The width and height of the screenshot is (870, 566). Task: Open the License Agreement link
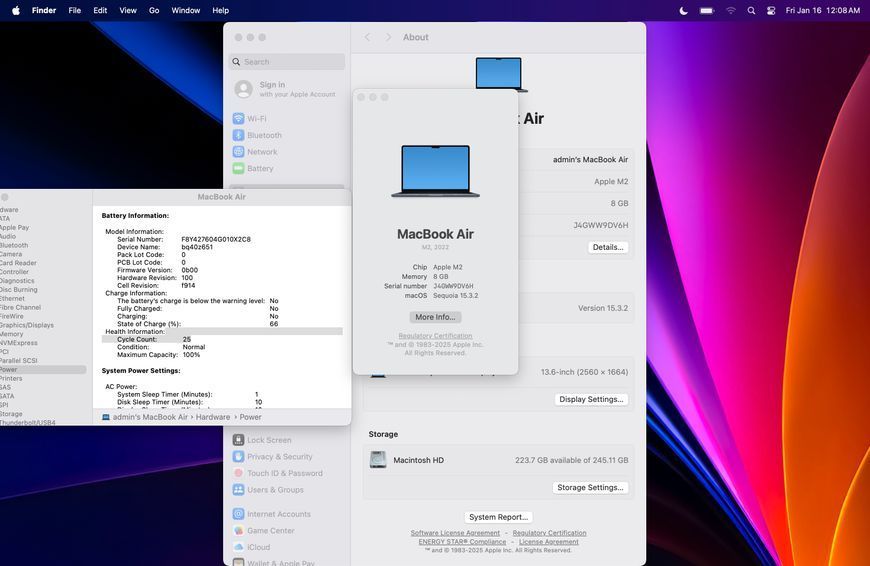(x=549, y=542)
